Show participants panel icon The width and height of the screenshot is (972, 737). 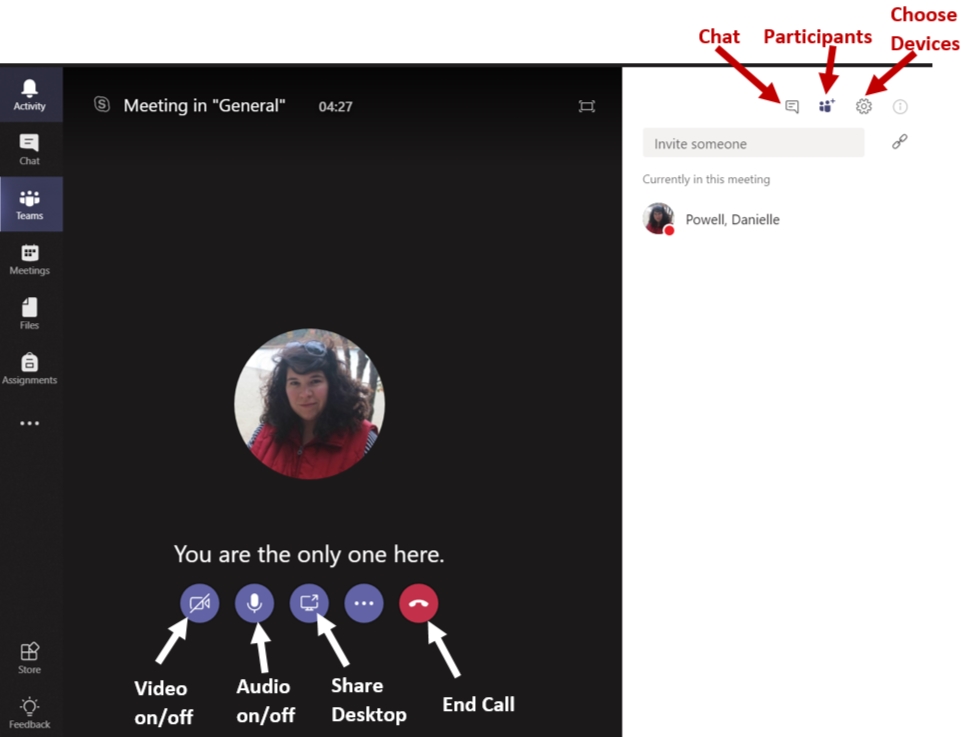[x=827, y=106]
